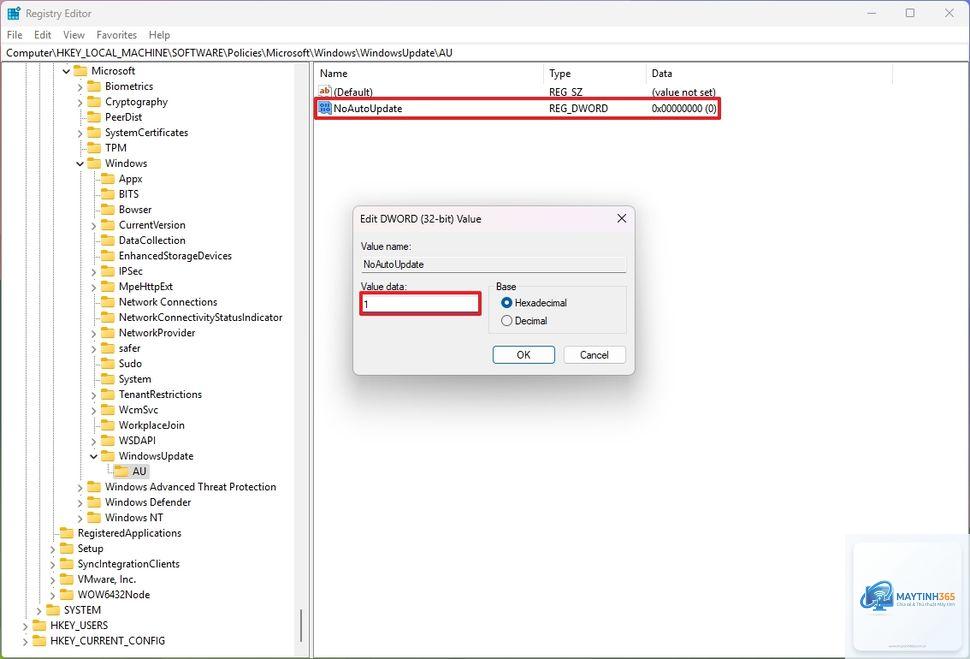
Task: Click the TPM folder icon
Action: click(95, 148)
